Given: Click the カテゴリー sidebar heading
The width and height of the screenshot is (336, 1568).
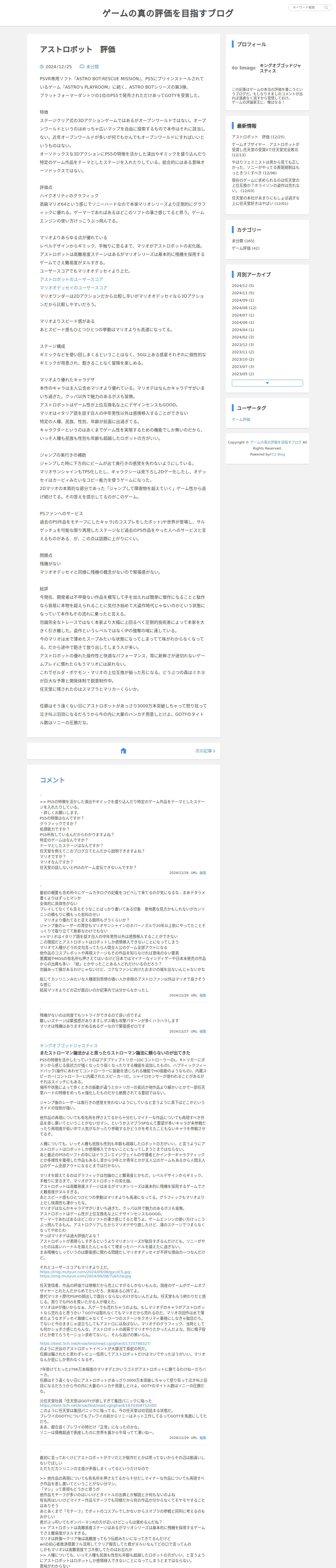Looking at the screenshot, I should (x=249, y=229).
